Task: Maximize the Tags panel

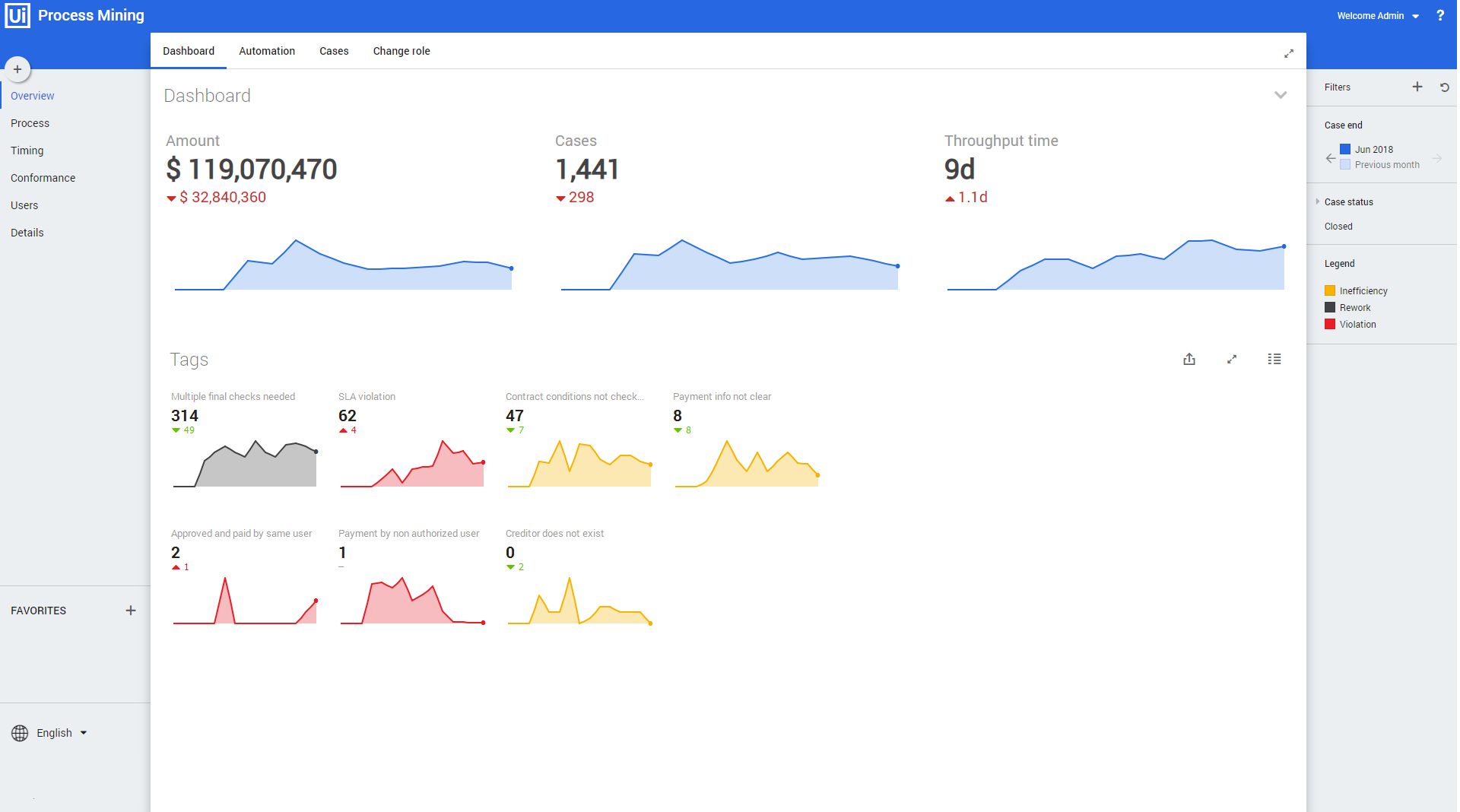Action: pyautogui.click(x=1231, y=359)
